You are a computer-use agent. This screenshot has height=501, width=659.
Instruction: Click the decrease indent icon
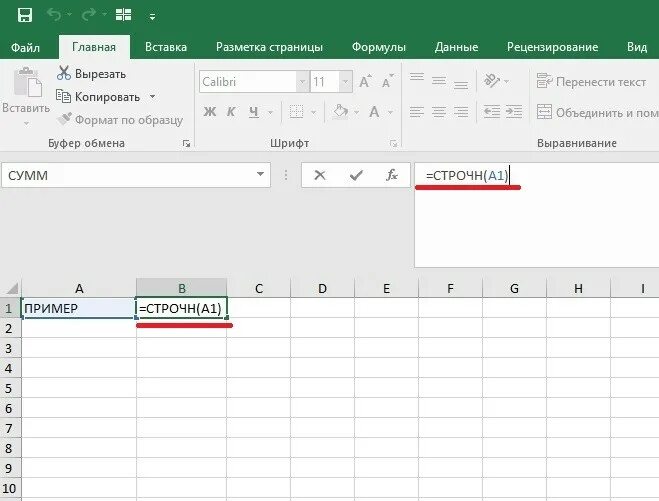pyautogui.click(x=492, y=112)
